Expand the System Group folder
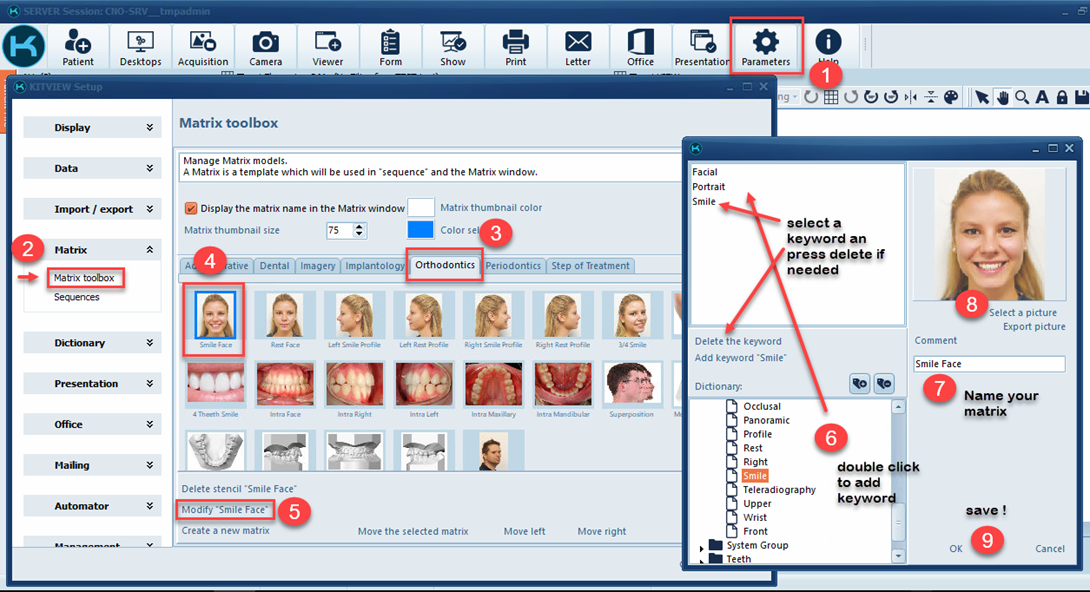The width and height of the screenshot is (1090, 592). pyautogui.click(x=702, y=546)
